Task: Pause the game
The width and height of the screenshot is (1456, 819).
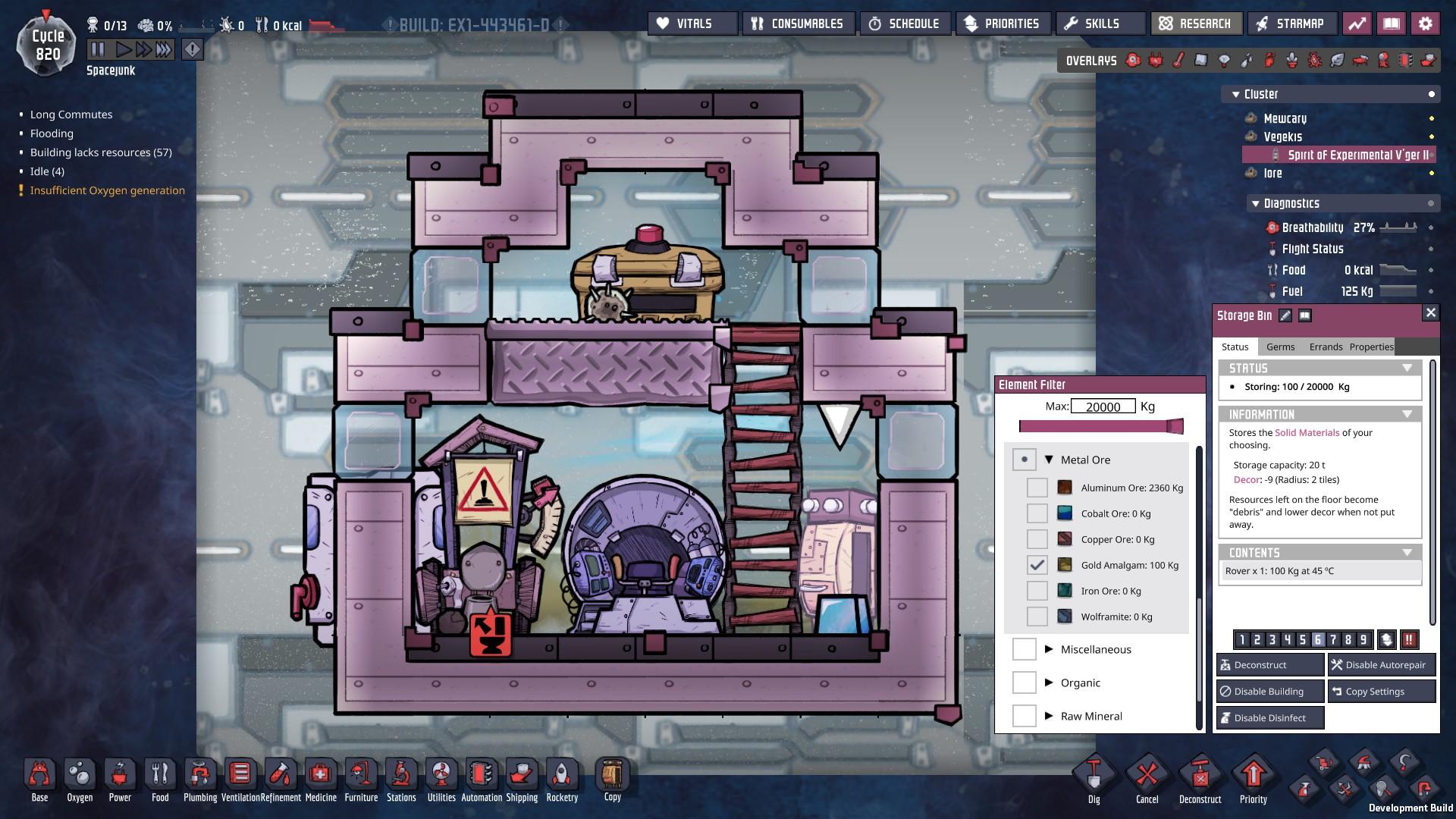Action: tap(98, 50)
